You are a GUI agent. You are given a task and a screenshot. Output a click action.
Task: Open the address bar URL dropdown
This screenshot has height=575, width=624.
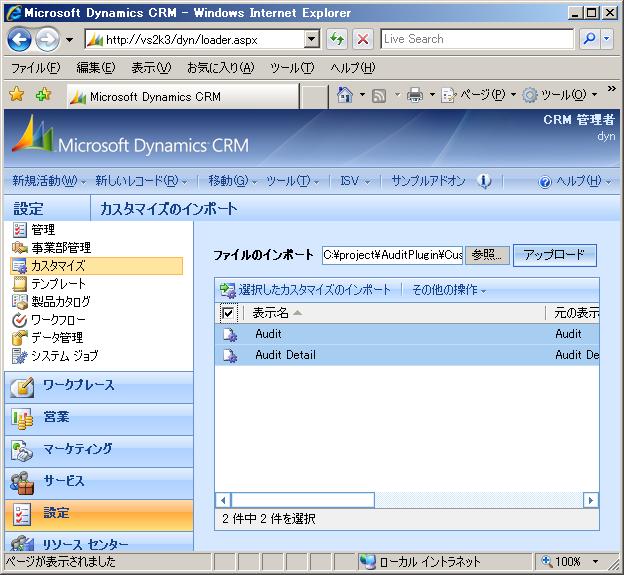pos(312,39)
